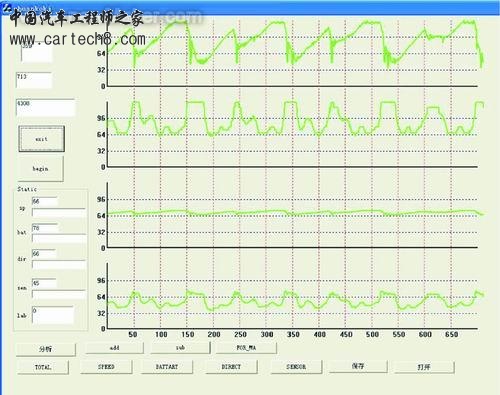Click the sub button
The height and width of the screenshot is (395, 500).
pos(180,348)
